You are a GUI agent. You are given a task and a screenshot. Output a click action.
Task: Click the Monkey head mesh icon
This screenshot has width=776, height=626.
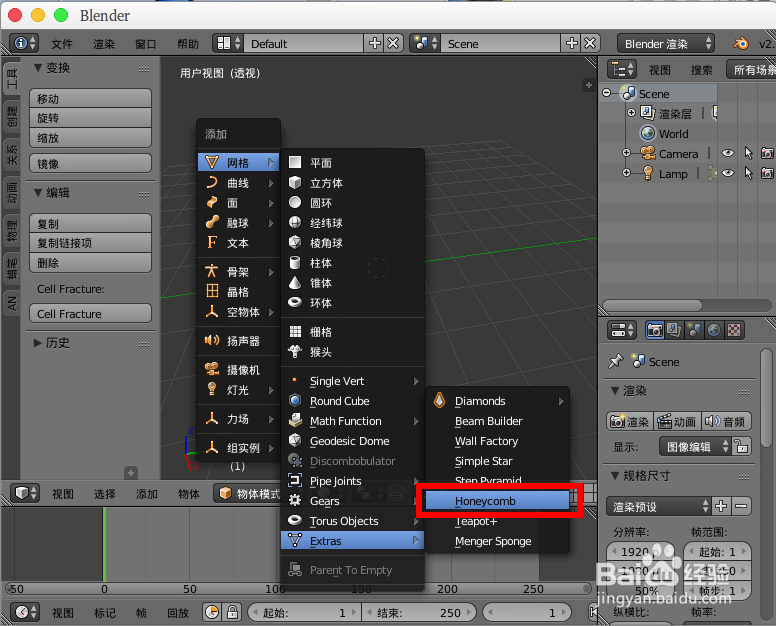tap(295, 351)
